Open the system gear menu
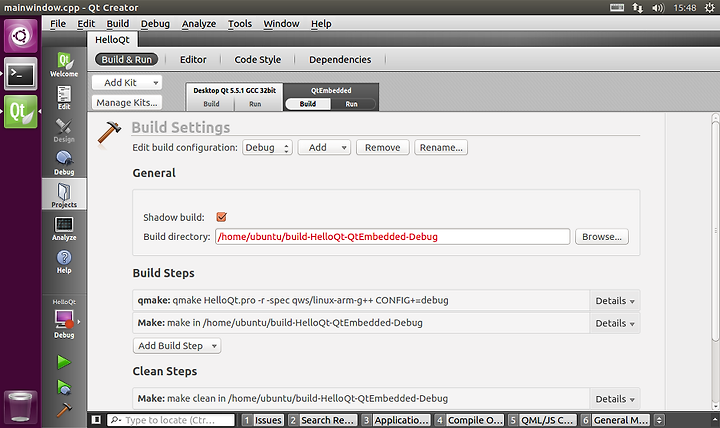720x428 pixels. click(x=709, y=7)
